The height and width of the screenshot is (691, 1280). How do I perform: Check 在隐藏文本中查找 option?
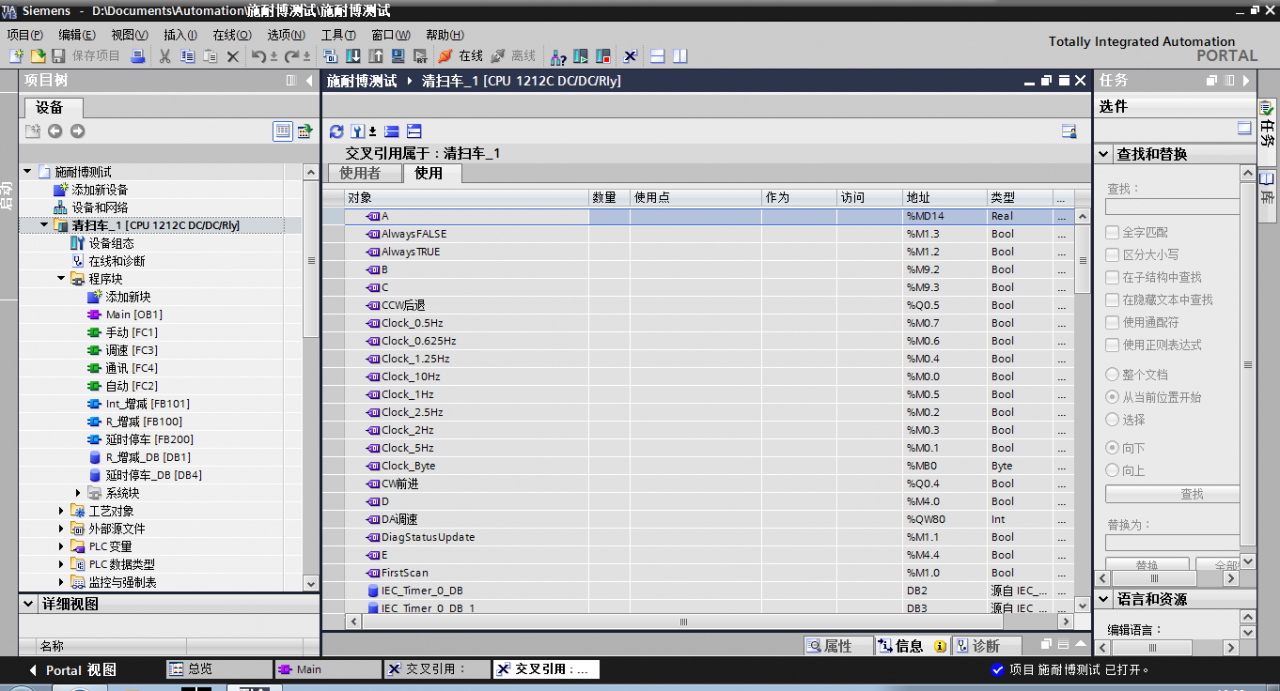coord(1112,300)
